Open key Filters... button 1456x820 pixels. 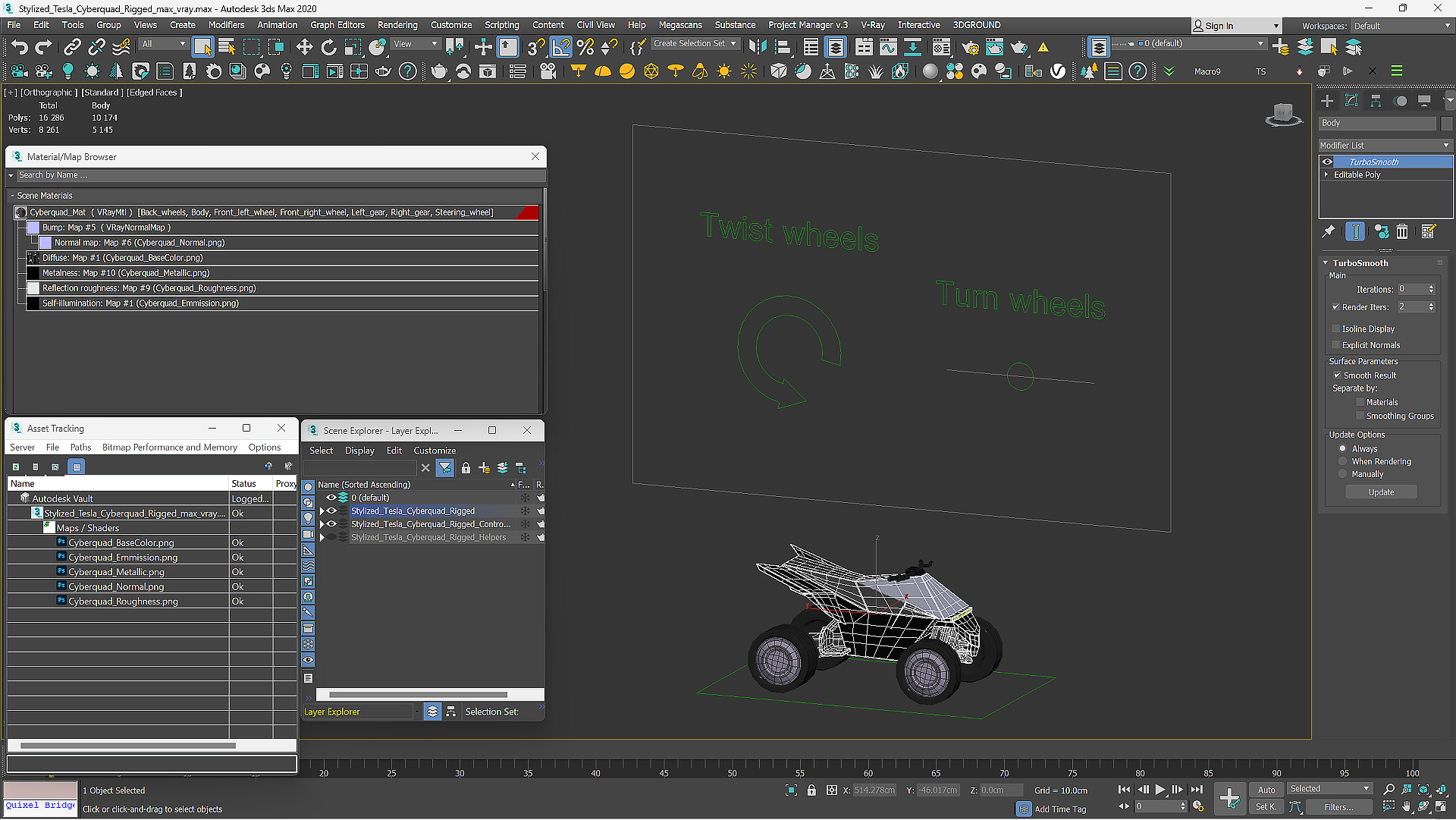(x=1338, y=807)
